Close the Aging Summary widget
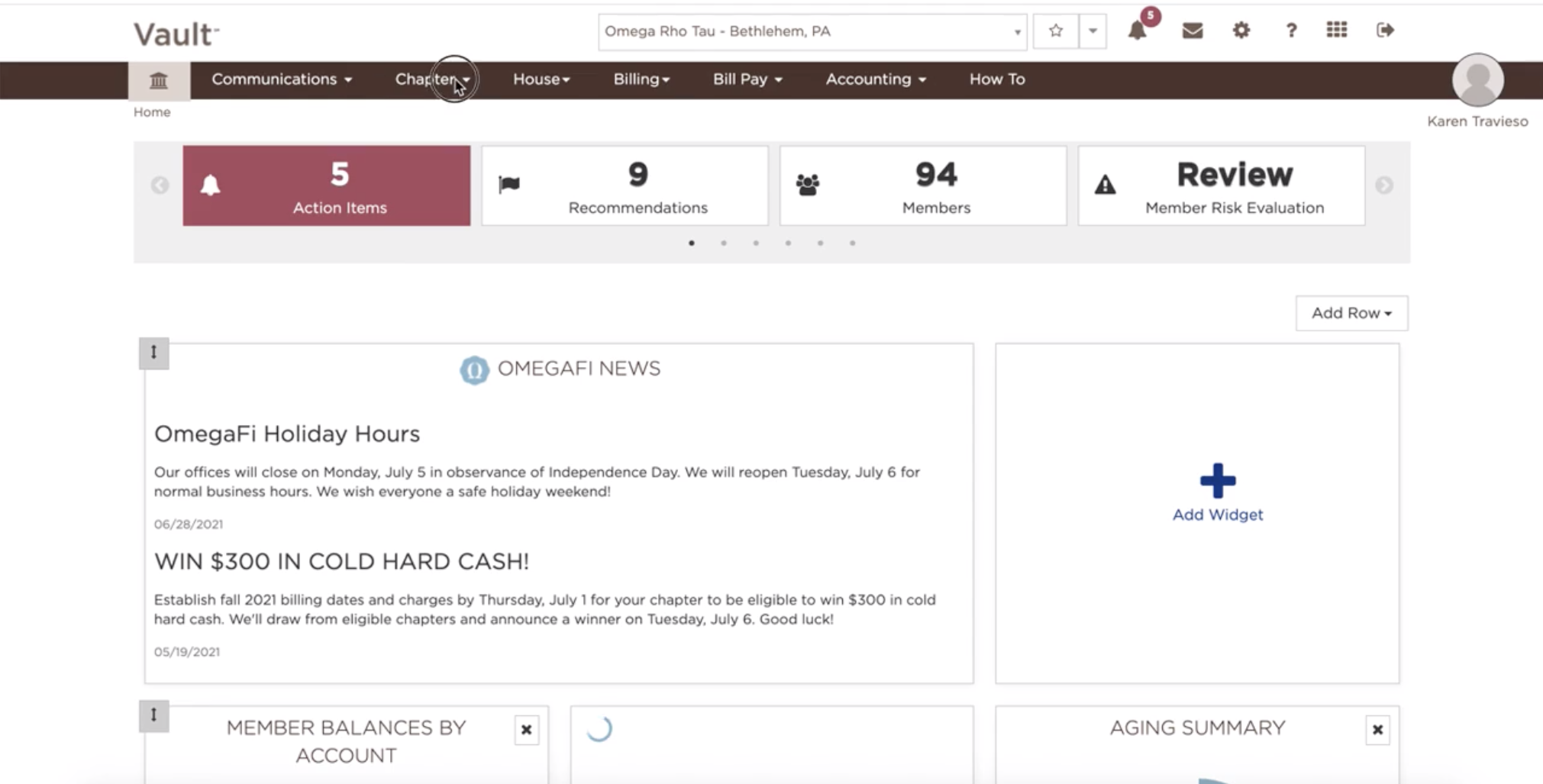Screen dimensions: 1543x784 coord(1377,730)
